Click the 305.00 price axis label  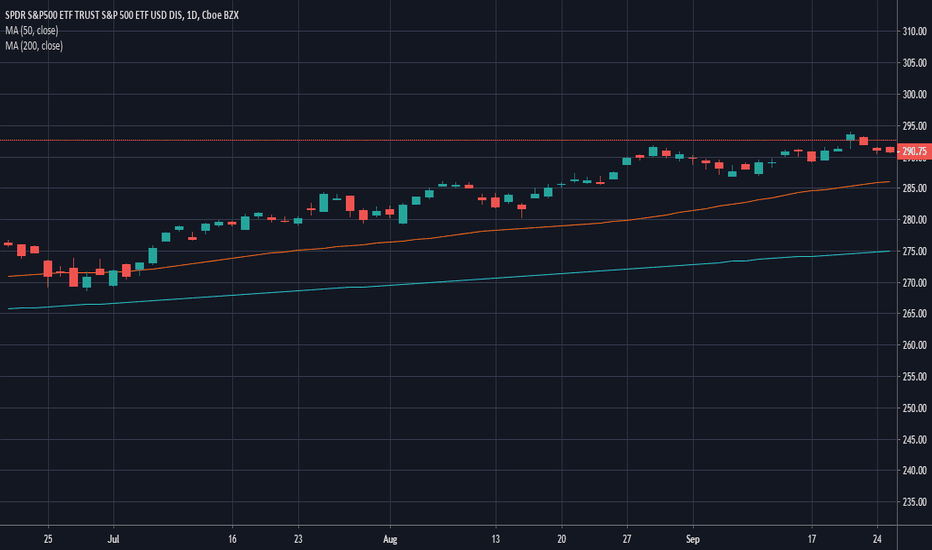pyautogui.click(x=914, y=63)
